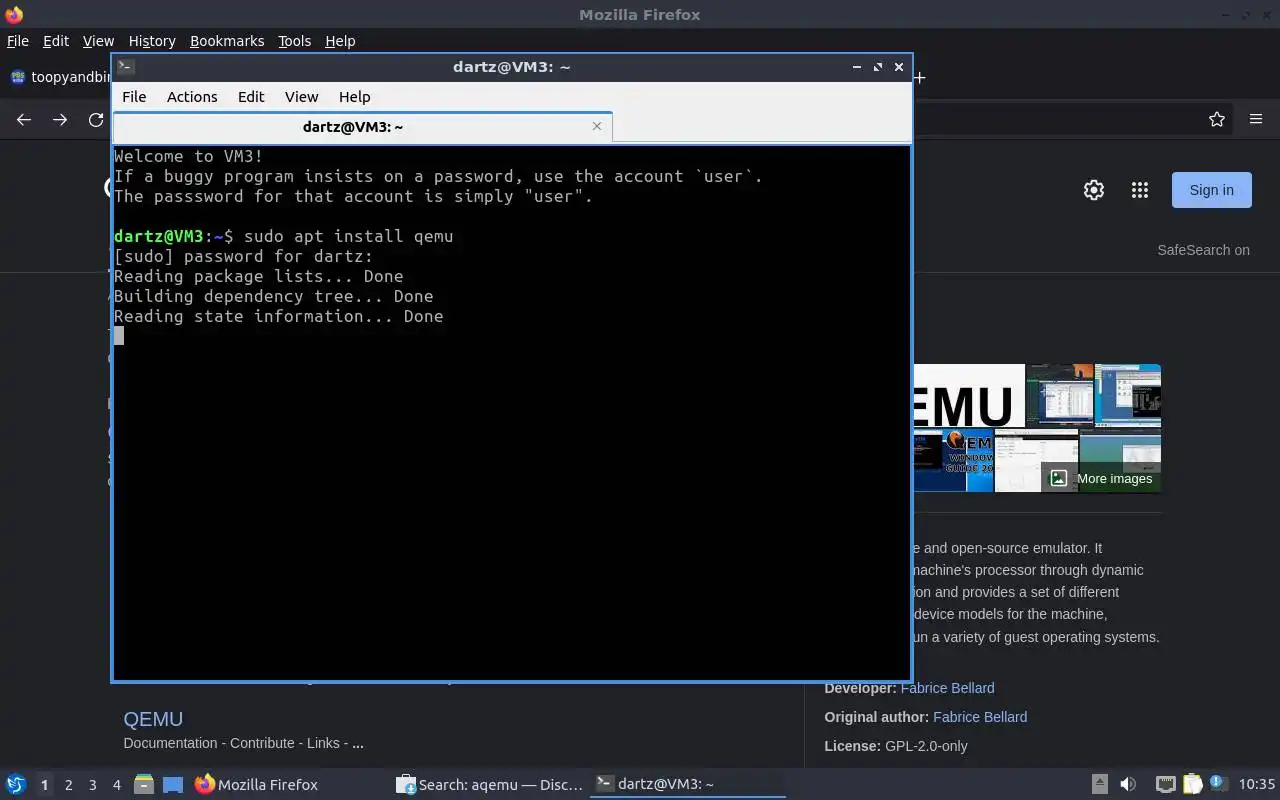Viewport: 1280px width, 800px height.
Task: Close the dartz@VM3 terminal tab
Action: point(597,126)
